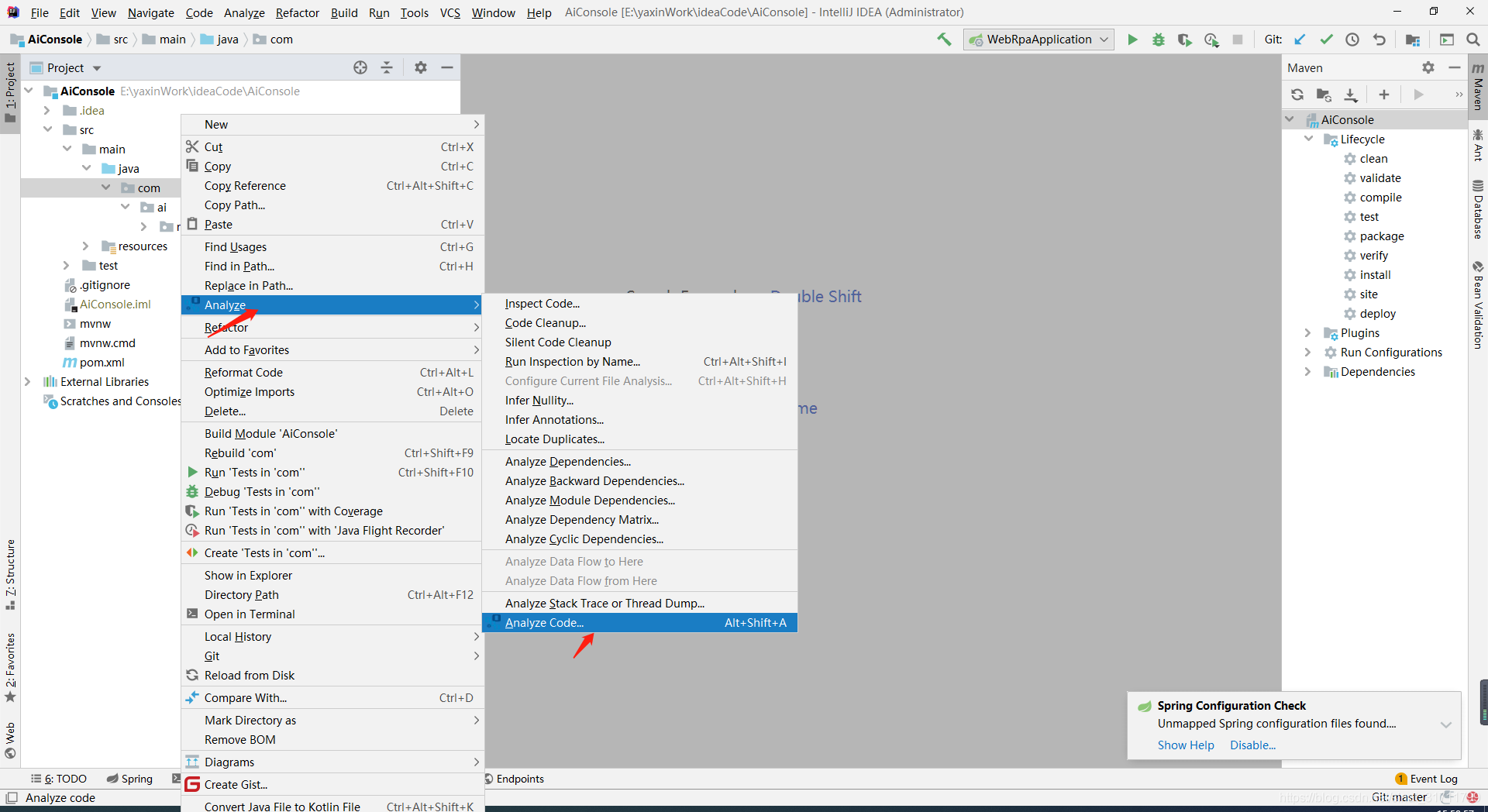
Task: Select Analyze Dependency Matrix... option
Action: tap(639, 520)
